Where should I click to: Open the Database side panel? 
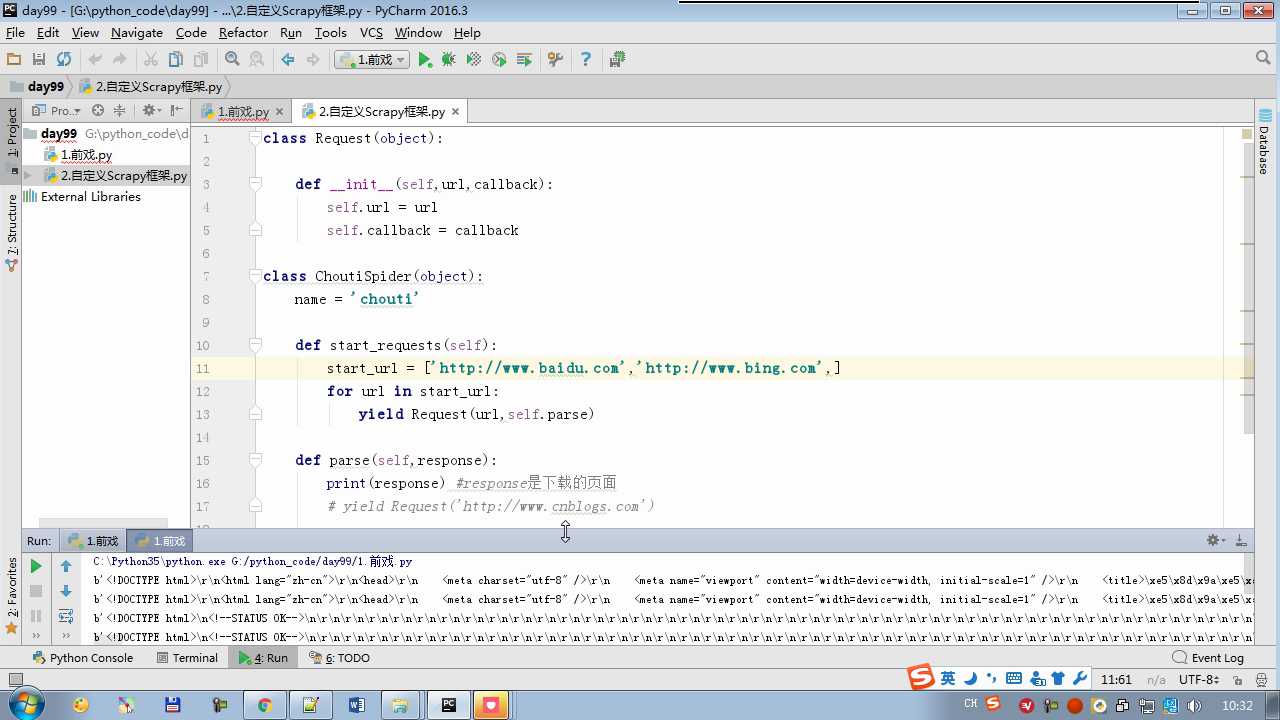coord(1264,143)
